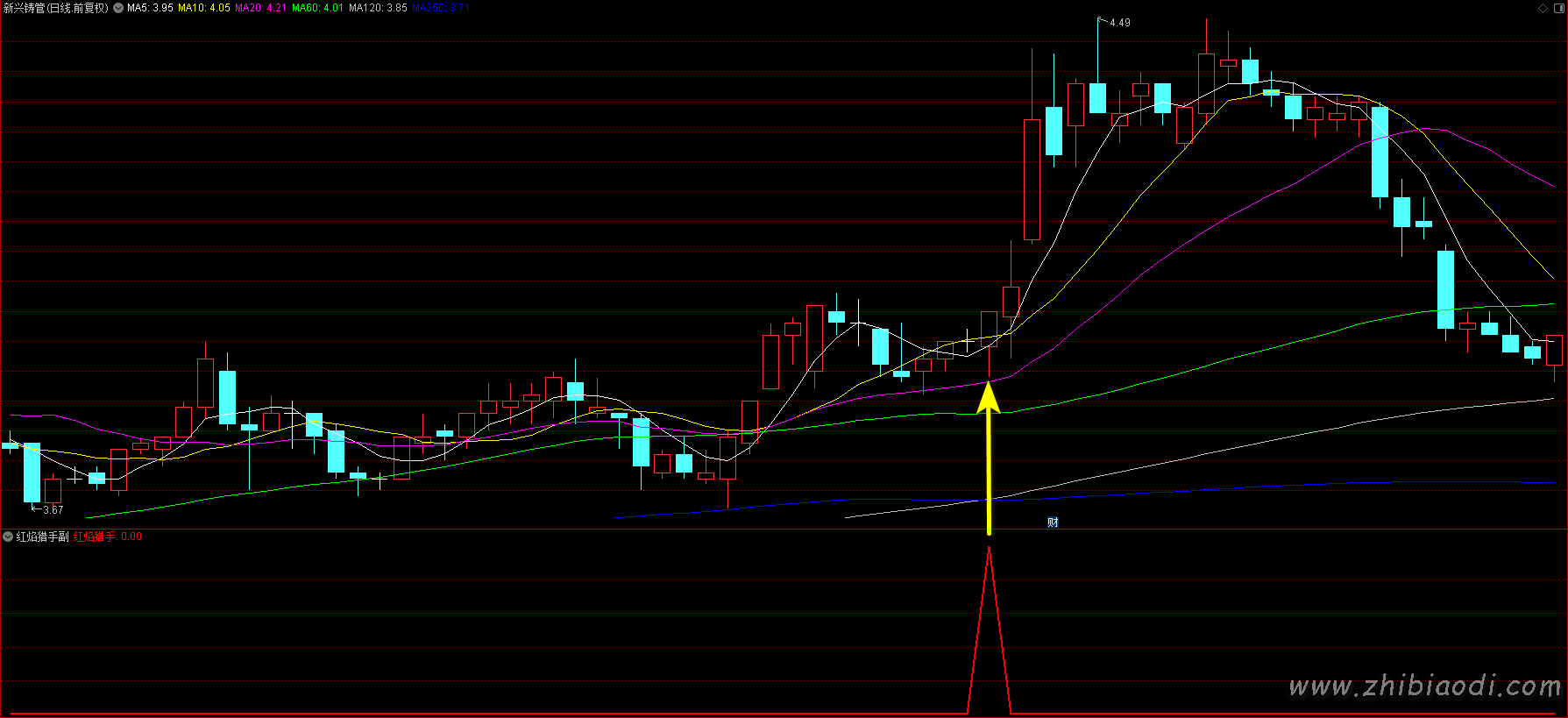Select the MA10 yellow label

[x=203, y=8]
